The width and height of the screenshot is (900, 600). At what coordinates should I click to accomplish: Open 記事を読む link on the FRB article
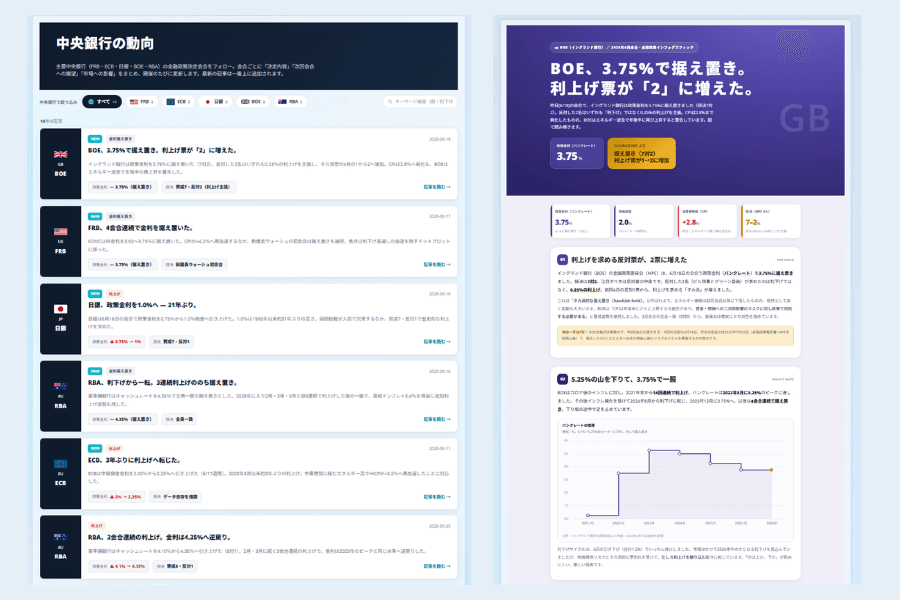coord(437,264)
